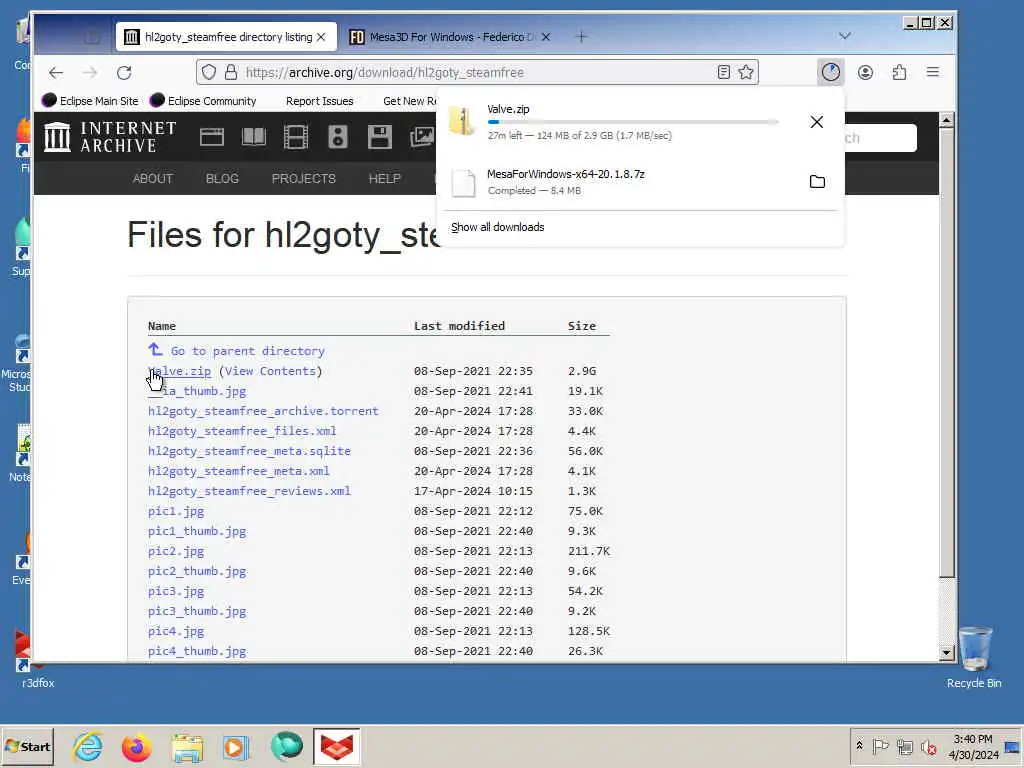Open pic2_thumb.jpg file link
Viewport: 1024px width, 768px height.
[x=197, y=571]
